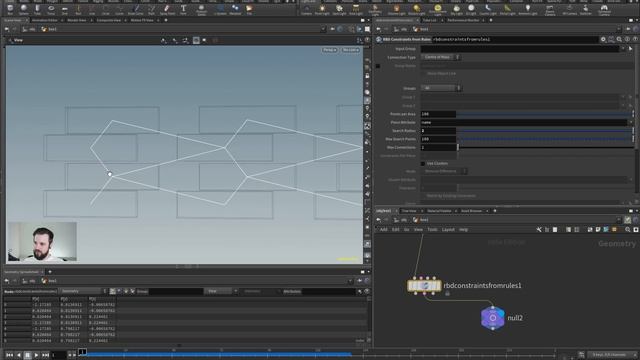The image size is (640, 360).
Task: Open the spreadsheet Geometry type dropdown
Action: [x=84, y=291]
